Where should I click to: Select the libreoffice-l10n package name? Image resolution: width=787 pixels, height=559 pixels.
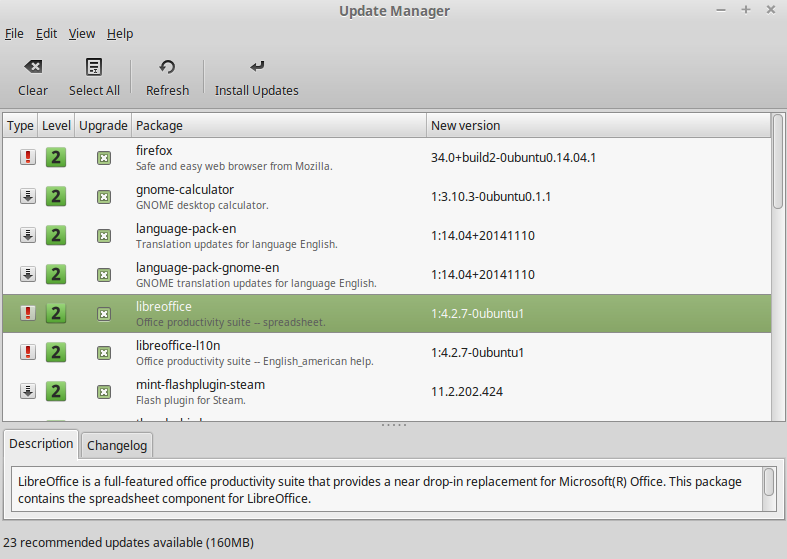point(178,346)
